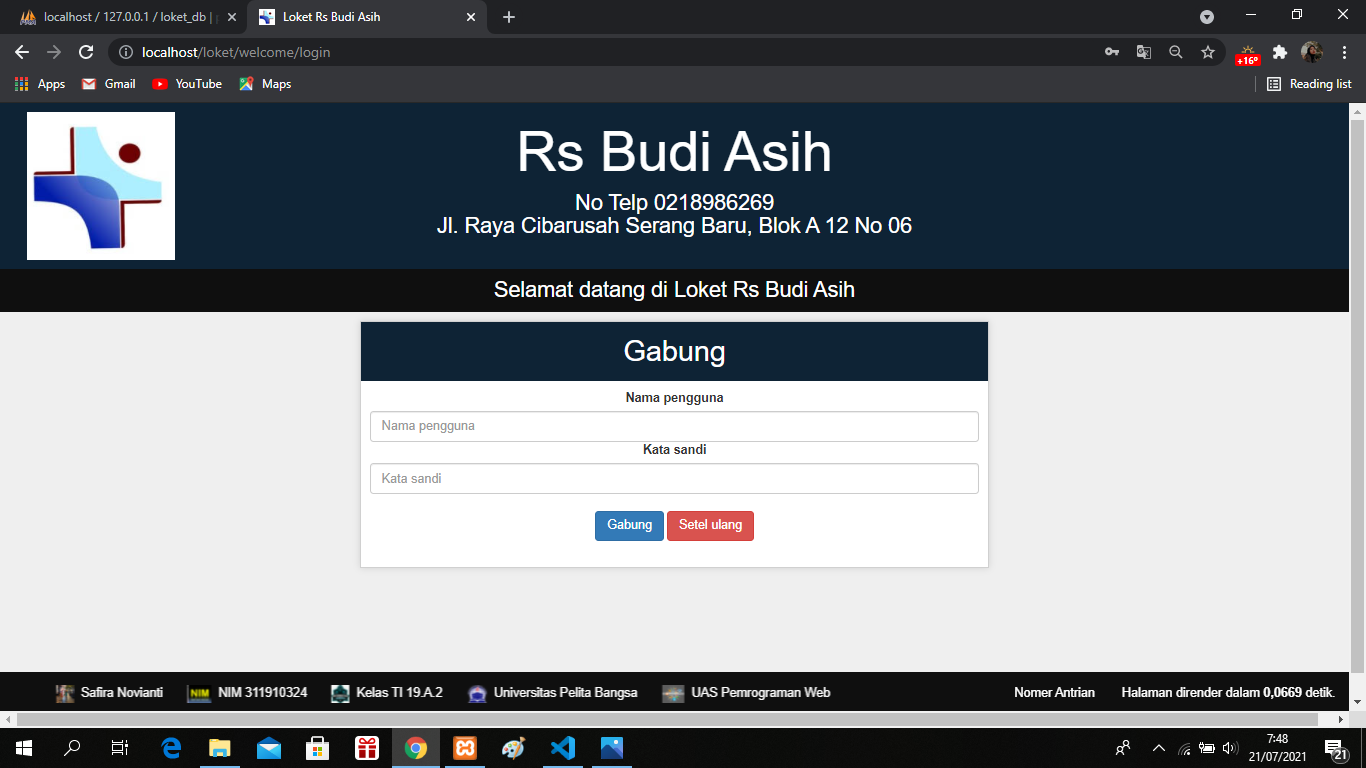The image size is (1366, 768).
Task: Click the page reload icon
Action: pyautogui.click(x=85, y=52)
